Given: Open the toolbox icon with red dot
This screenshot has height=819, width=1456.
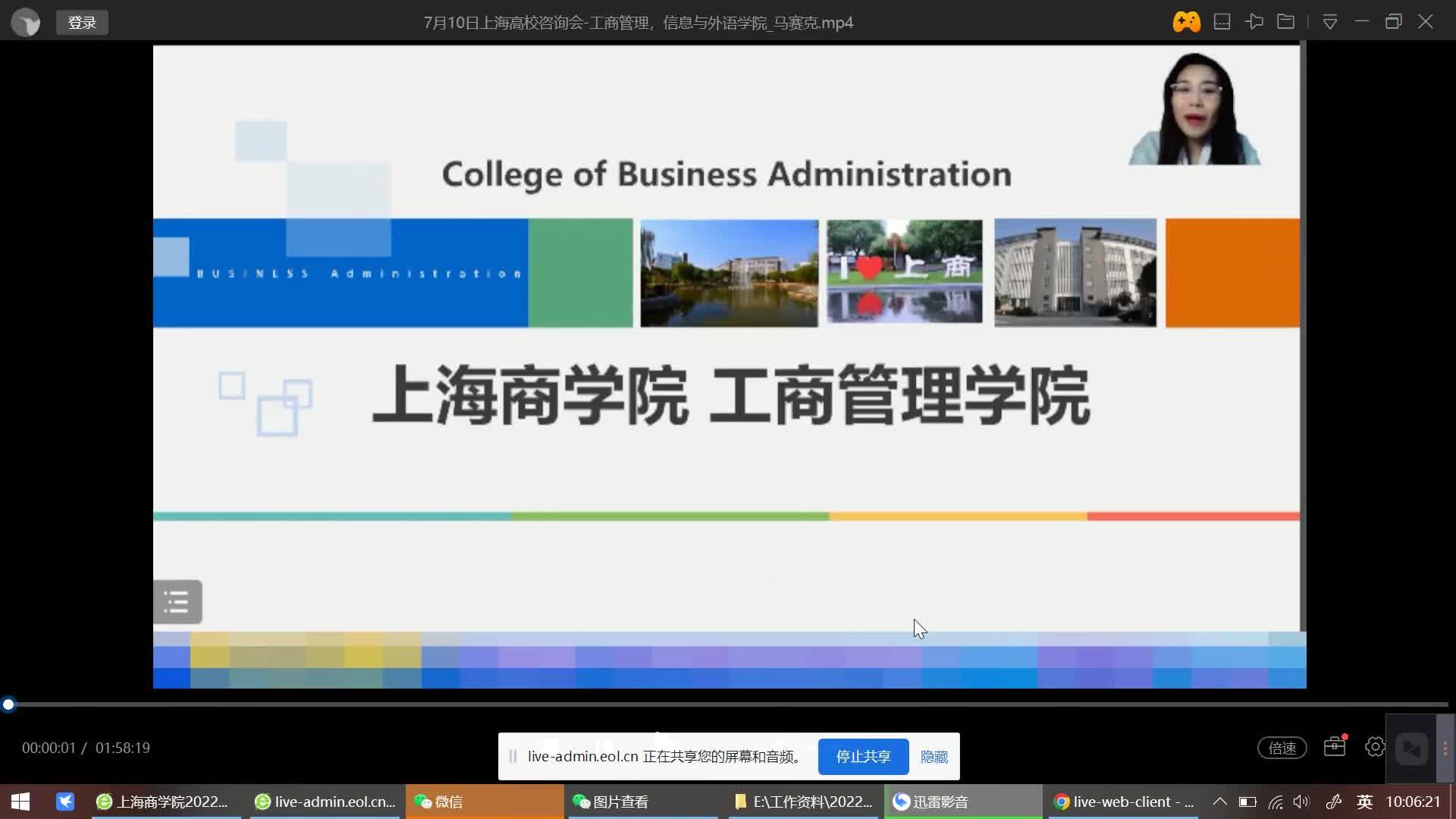Looking at the screenshot, I should pos(1335,746).
